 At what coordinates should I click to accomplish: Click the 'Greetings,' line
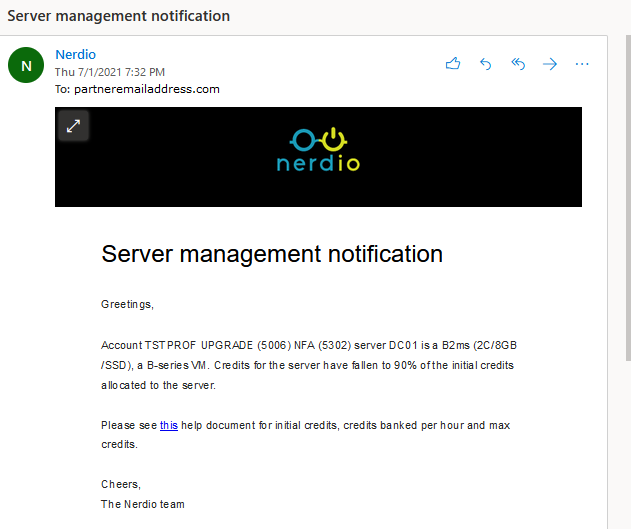(x=127, y=304)
